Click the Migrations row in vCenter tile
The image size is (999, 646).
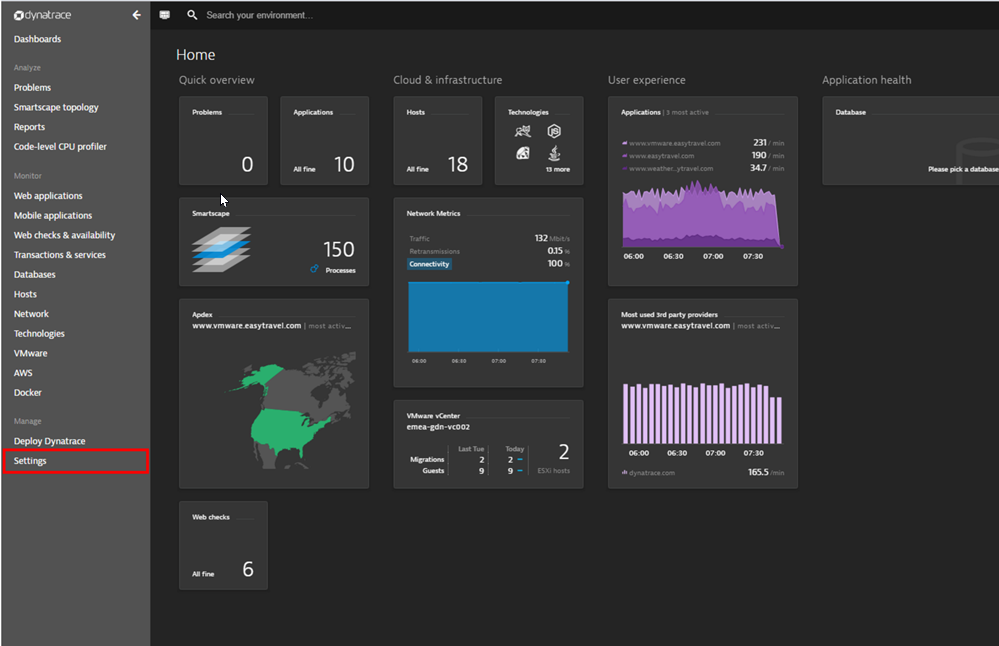466,459
